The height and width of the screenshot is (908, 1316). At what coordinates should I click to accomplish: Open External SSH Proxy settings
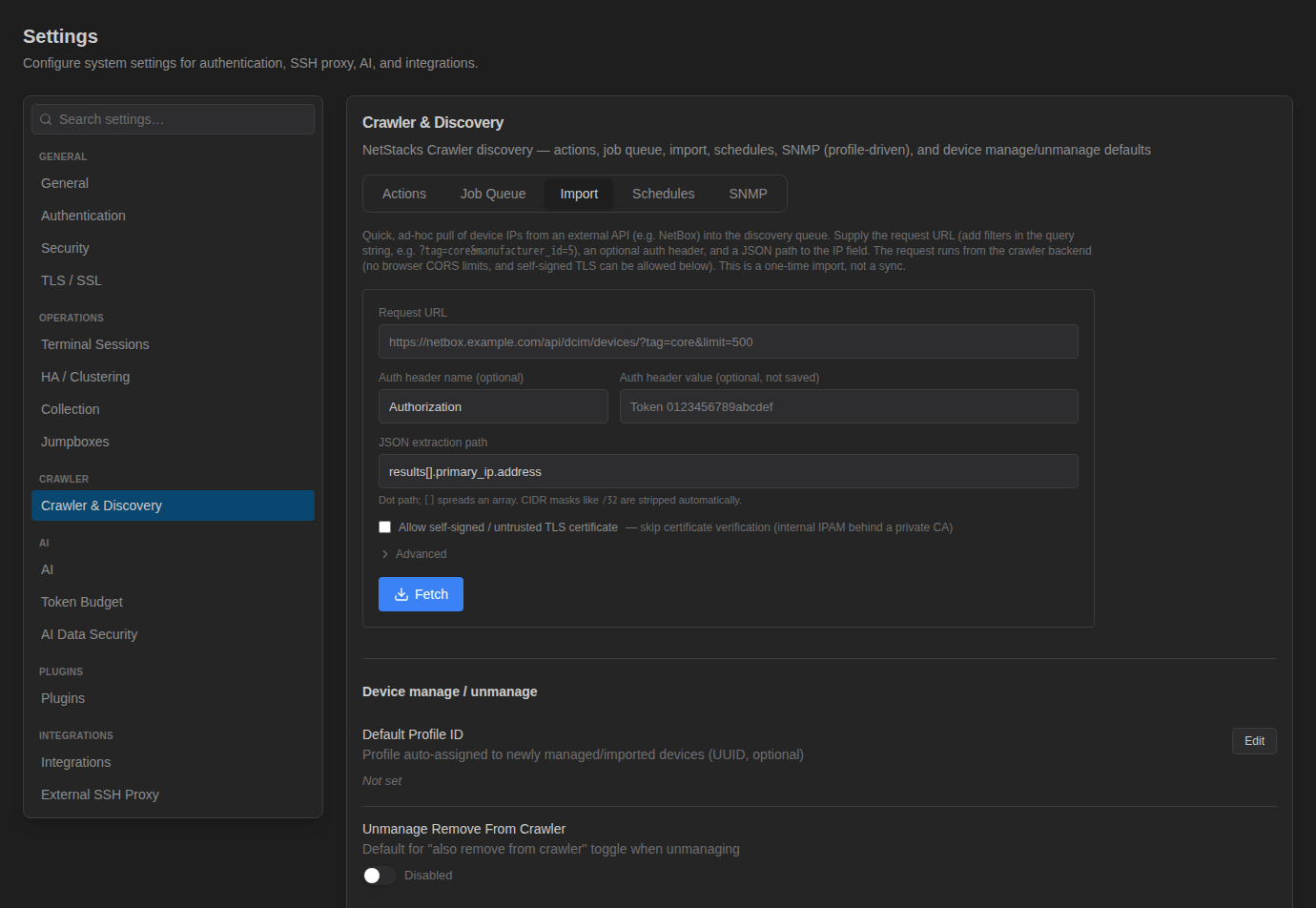[x=173, y=794]
